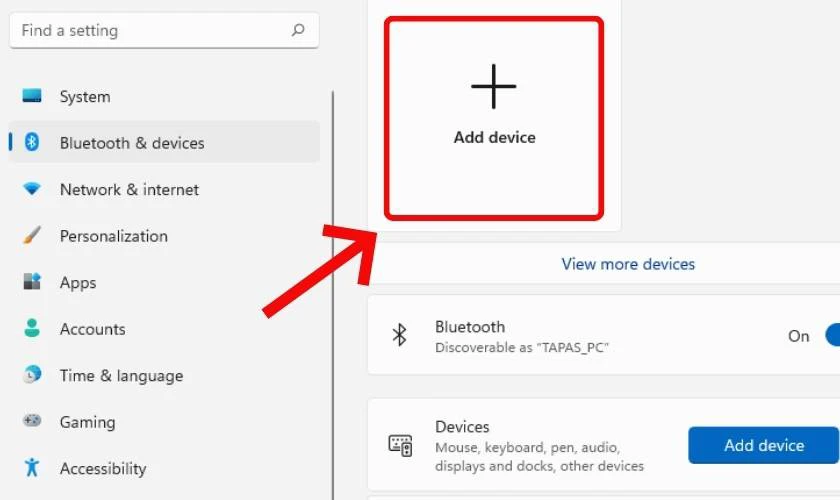Select Bluetooth & devices in the sidebar
This screenshot has height=500, width=840.
[x=131, y=143]
